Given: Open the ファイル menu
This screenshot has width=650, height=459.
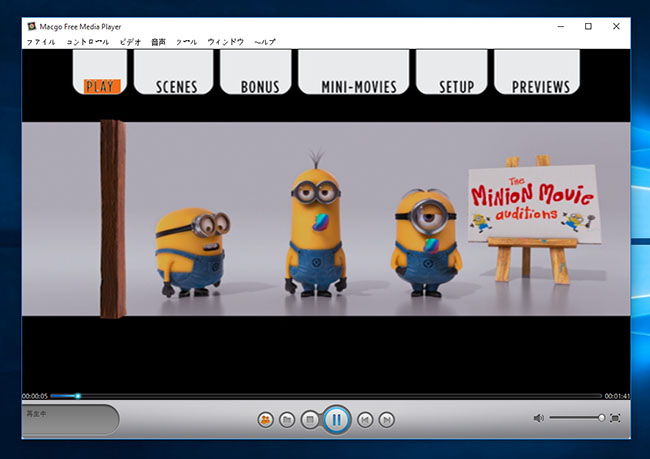Looking at the screenshot, I should (x=41, y=42).
